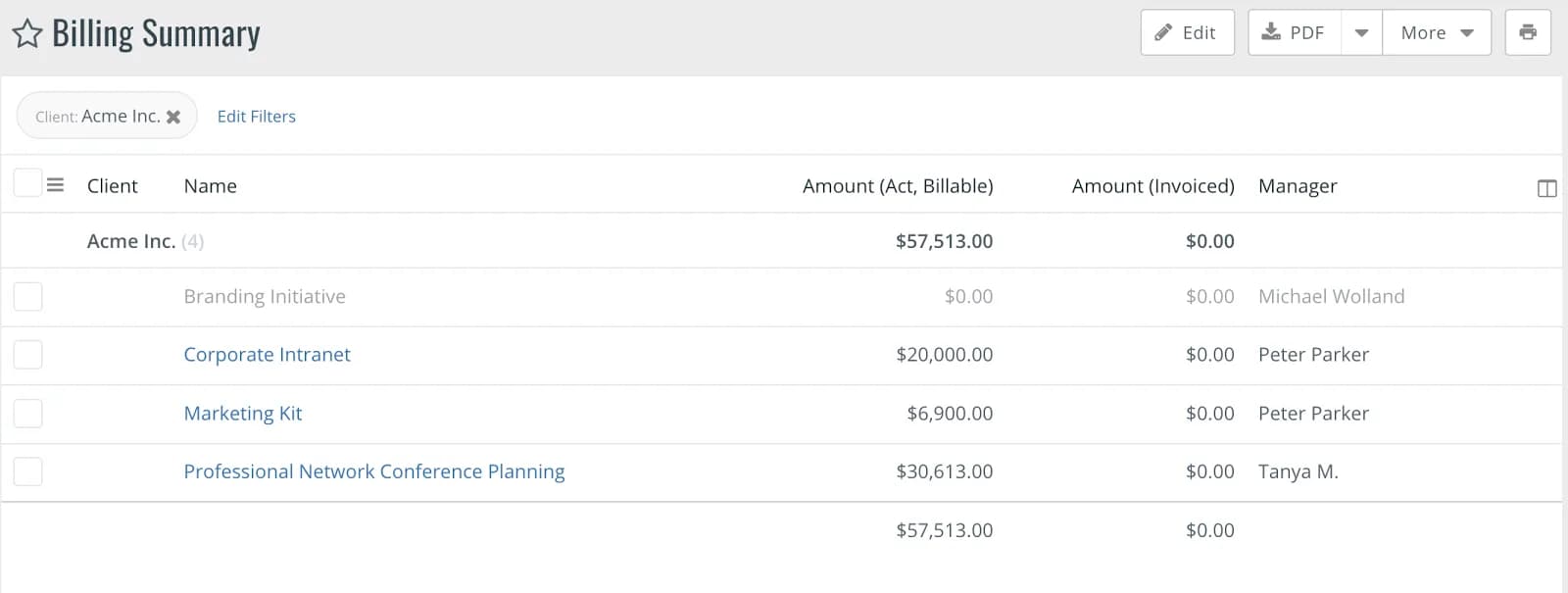Open Edit Filters link
The image size is (1568, 593).
click(256, 117)
